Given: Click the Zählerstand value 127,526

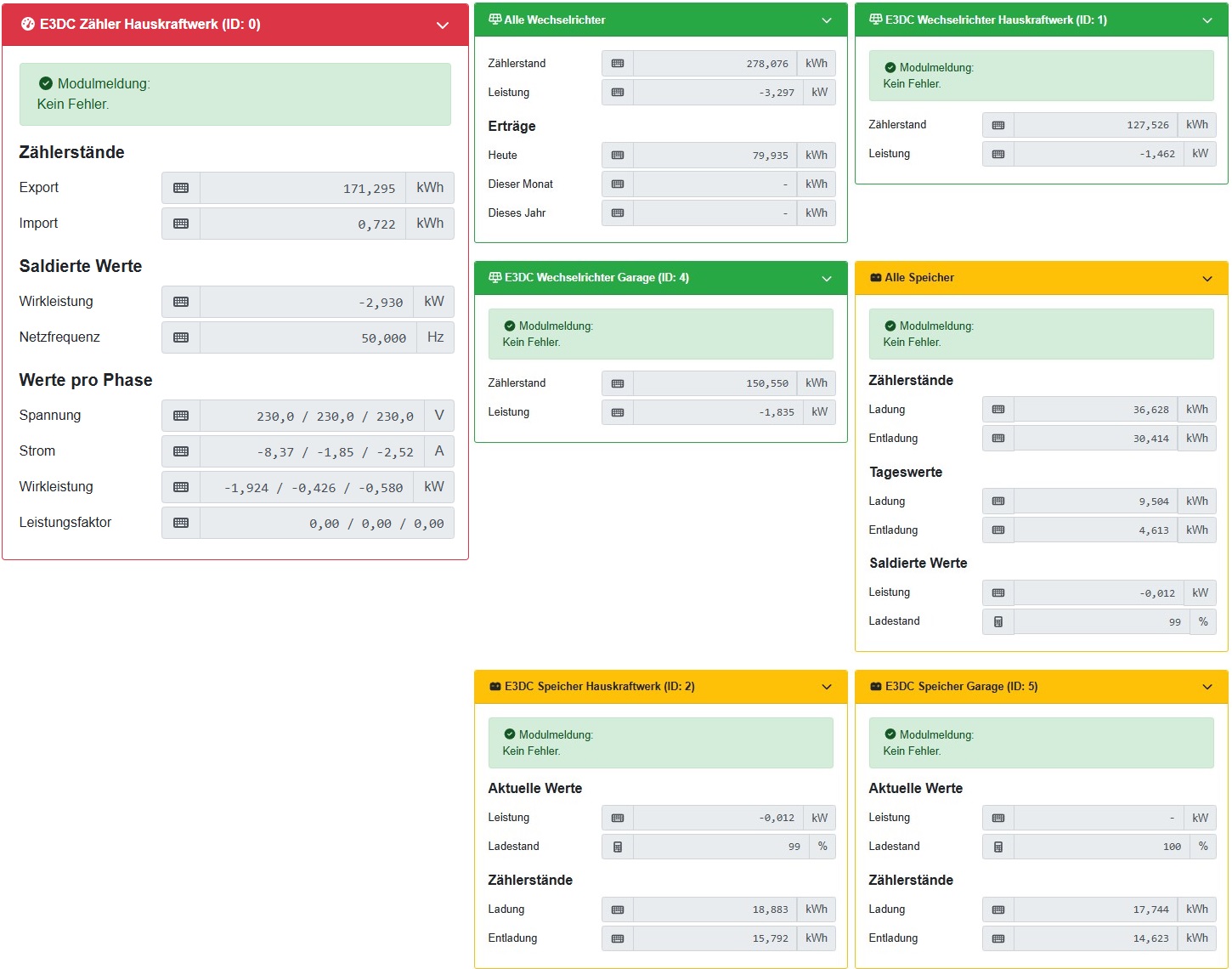Looking at the screenshot, I should pos(1096,125).
